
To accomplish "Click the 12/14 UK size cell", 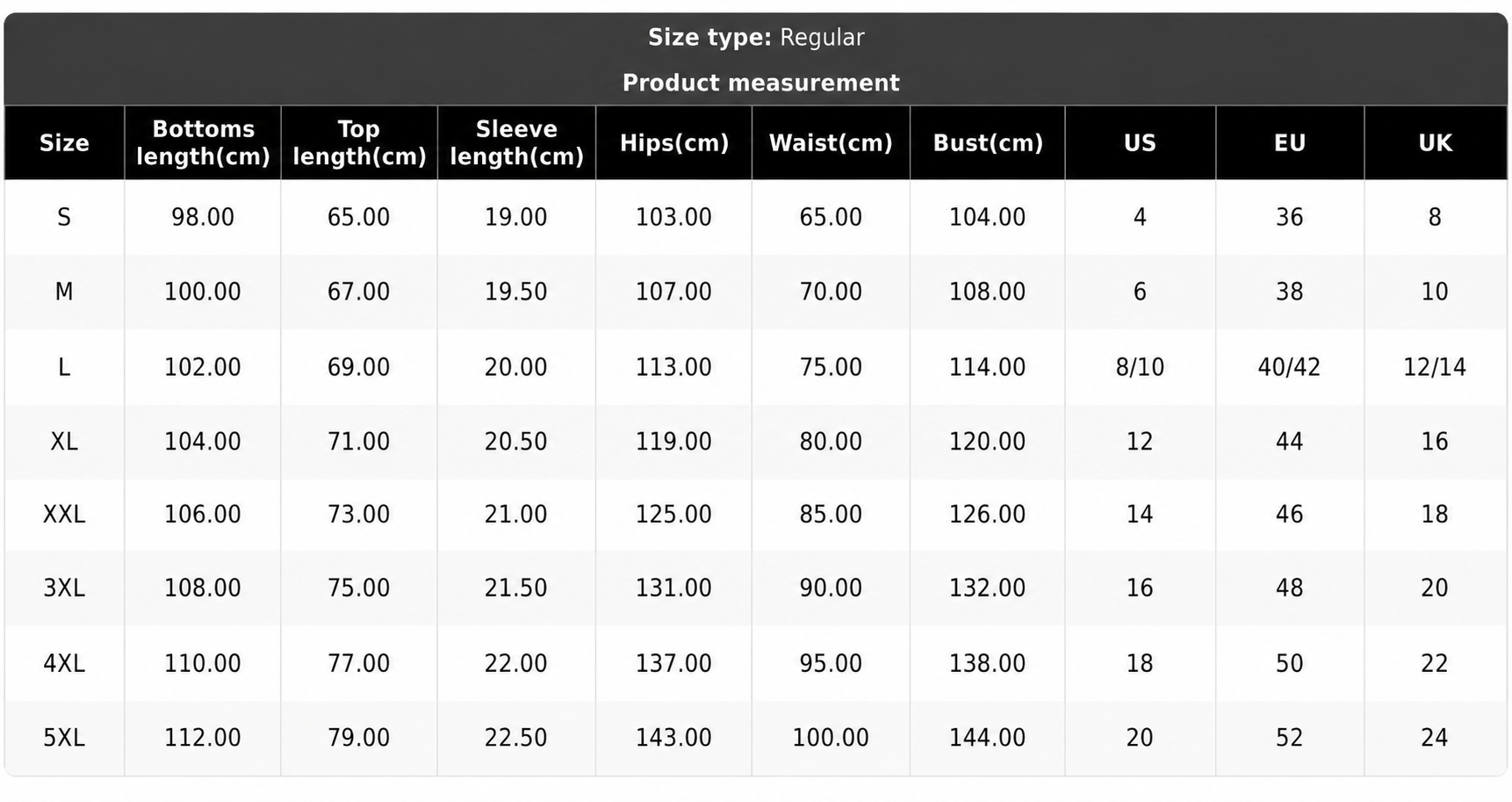I will pyautogui.click(x=1436, y=366).
